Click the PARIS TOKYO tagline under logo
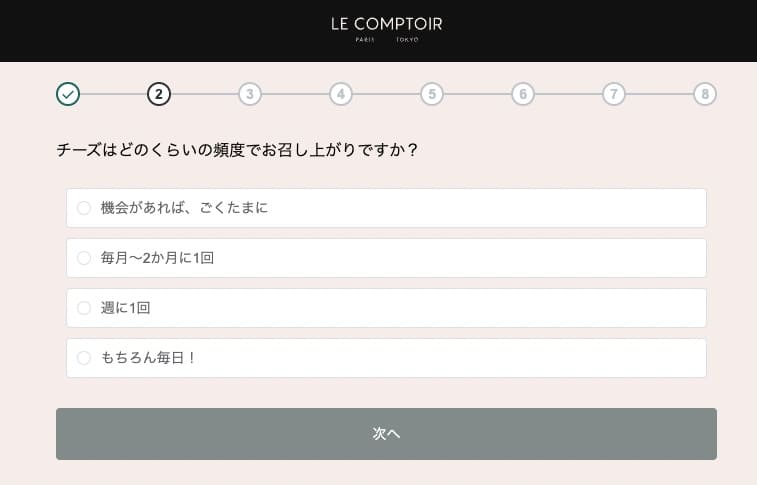Viewport: 757px width, 485px height. point(387,40)
